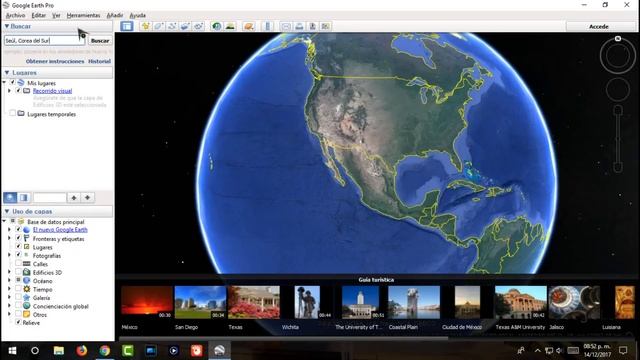
Task: Uncheck Fronteras y etiquetas layer
Action: tap(18, 238)
